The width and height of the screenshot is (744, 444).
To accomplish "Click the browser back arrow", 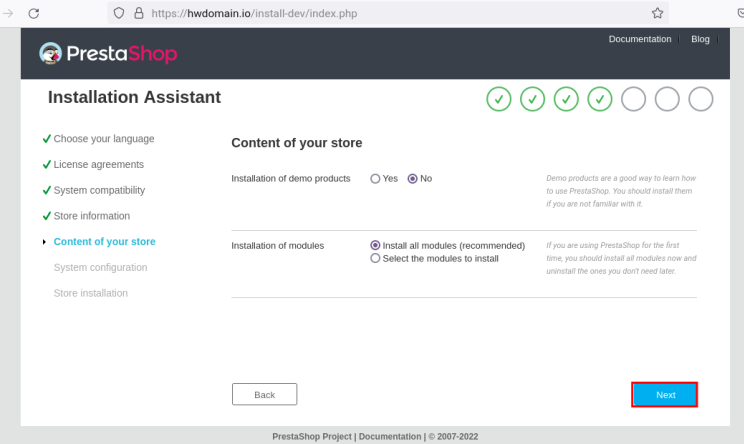I will tap(8, 13).
